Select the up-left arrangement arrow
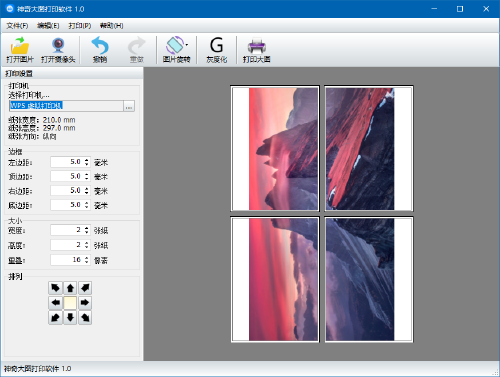Screen dimensions: 500x377 55,288
